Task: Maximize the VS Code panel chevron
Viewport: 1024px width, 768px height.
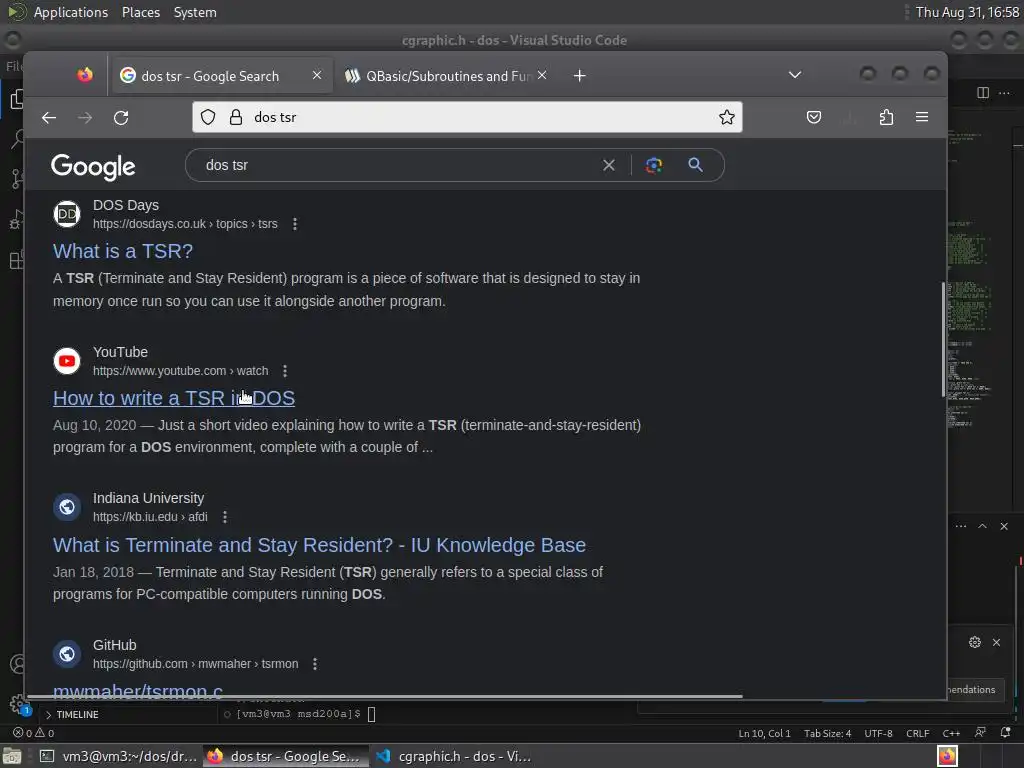Action: (982, 526)
